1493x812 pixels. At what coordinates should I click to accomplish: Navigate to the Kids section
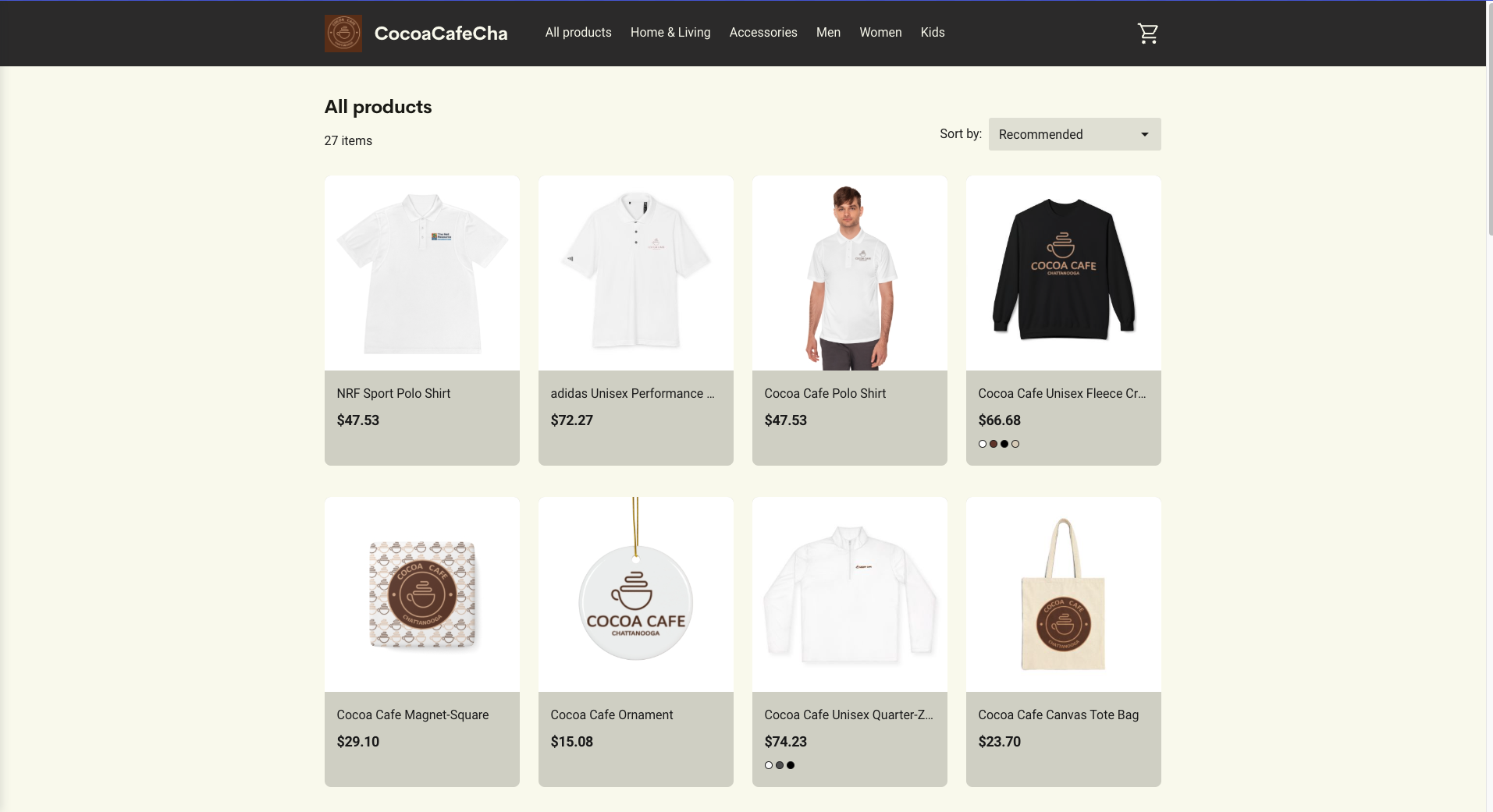[933, 33]
